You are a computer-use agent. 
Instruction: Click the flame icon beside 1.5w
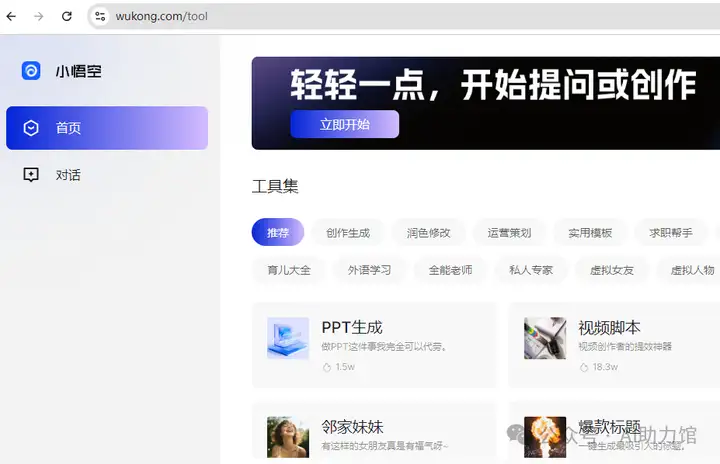[327, 367]
